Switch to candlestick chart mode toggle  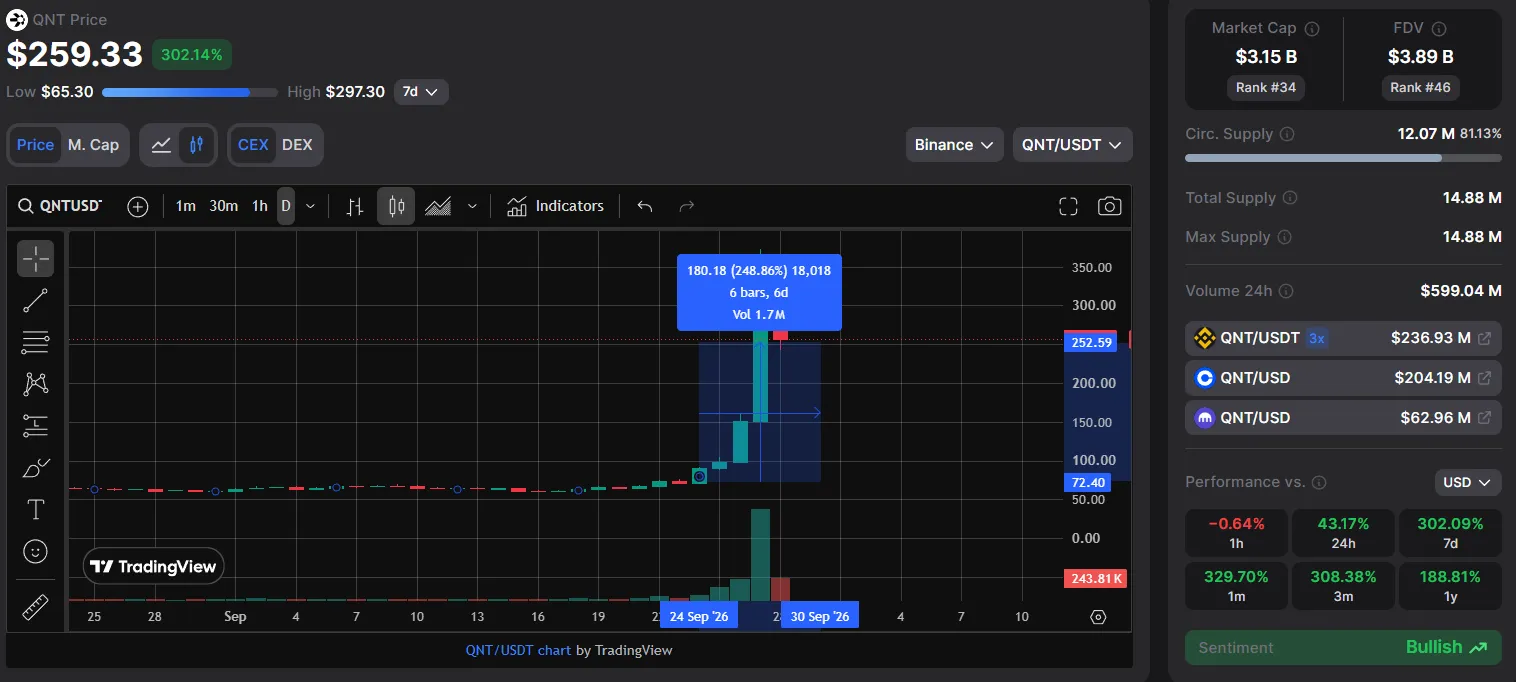click(197, 145)
